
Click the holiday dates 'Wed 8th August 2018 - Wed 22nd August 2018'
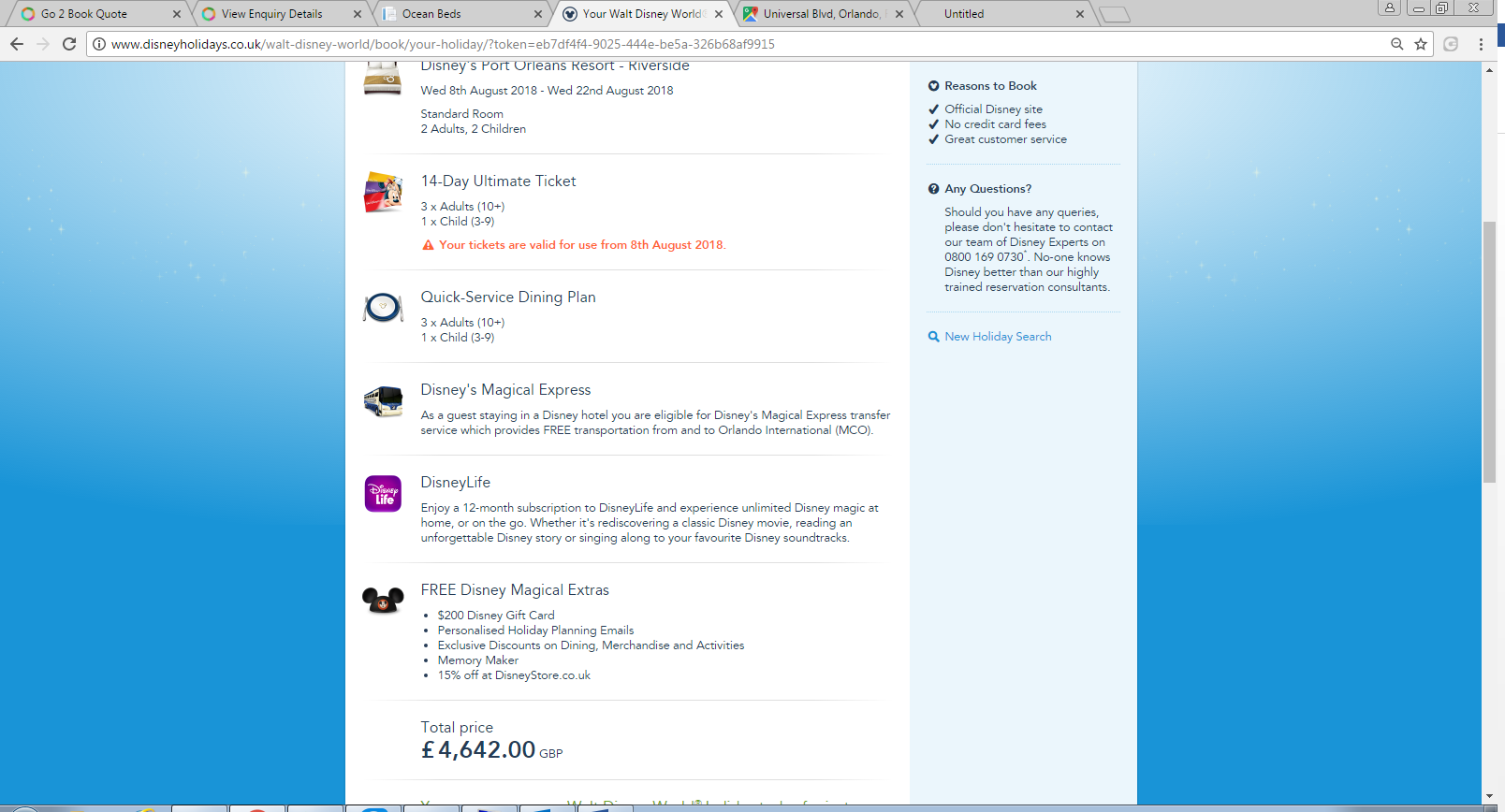tap(547, 91)
